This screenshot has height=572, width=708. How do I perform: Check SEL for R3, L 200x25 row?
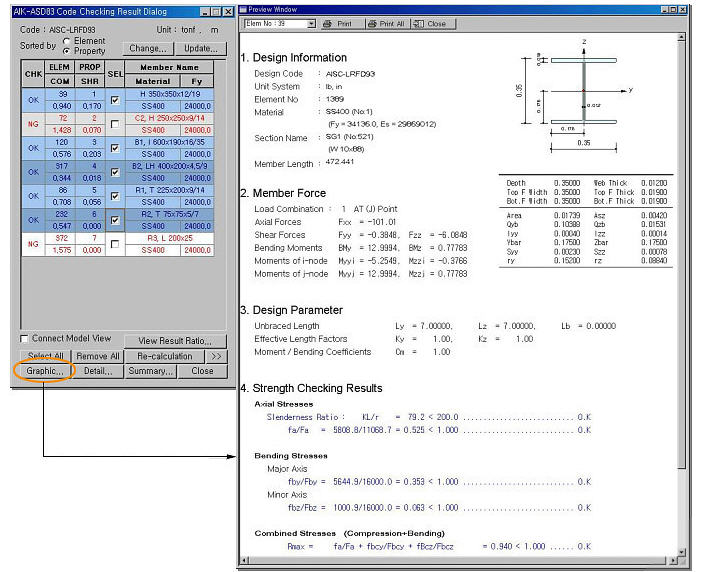click(x=115, y=244)
